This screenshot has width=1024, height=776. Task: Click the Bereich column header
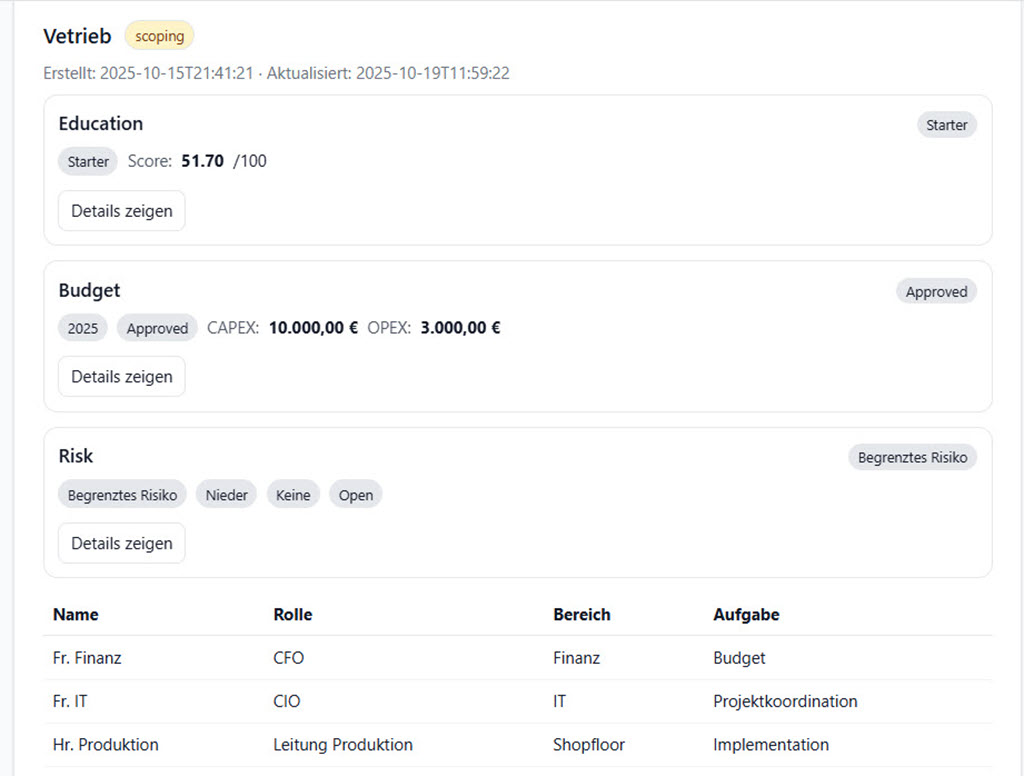(581, 614)
